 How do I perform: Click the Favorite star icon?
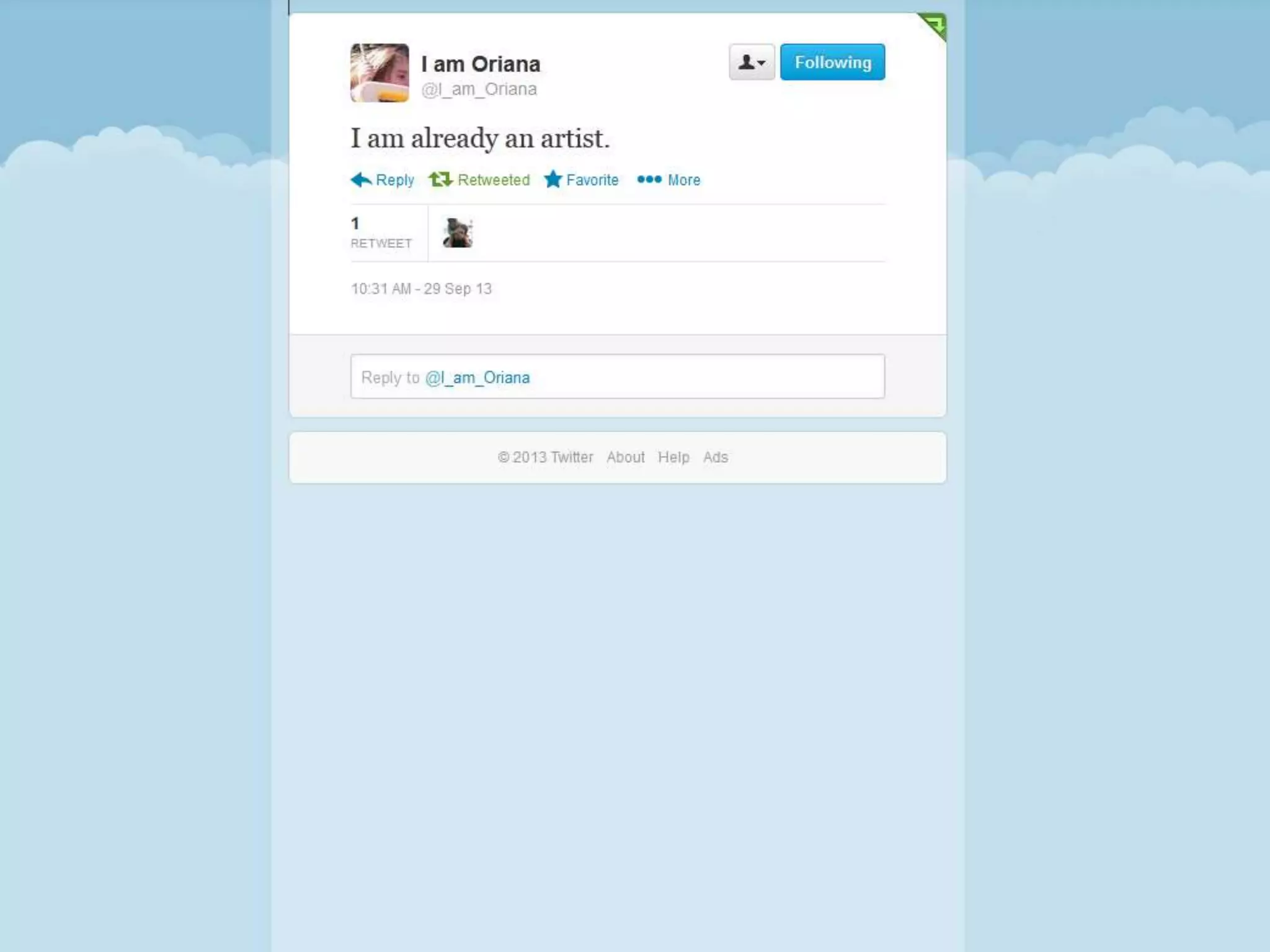553,180
